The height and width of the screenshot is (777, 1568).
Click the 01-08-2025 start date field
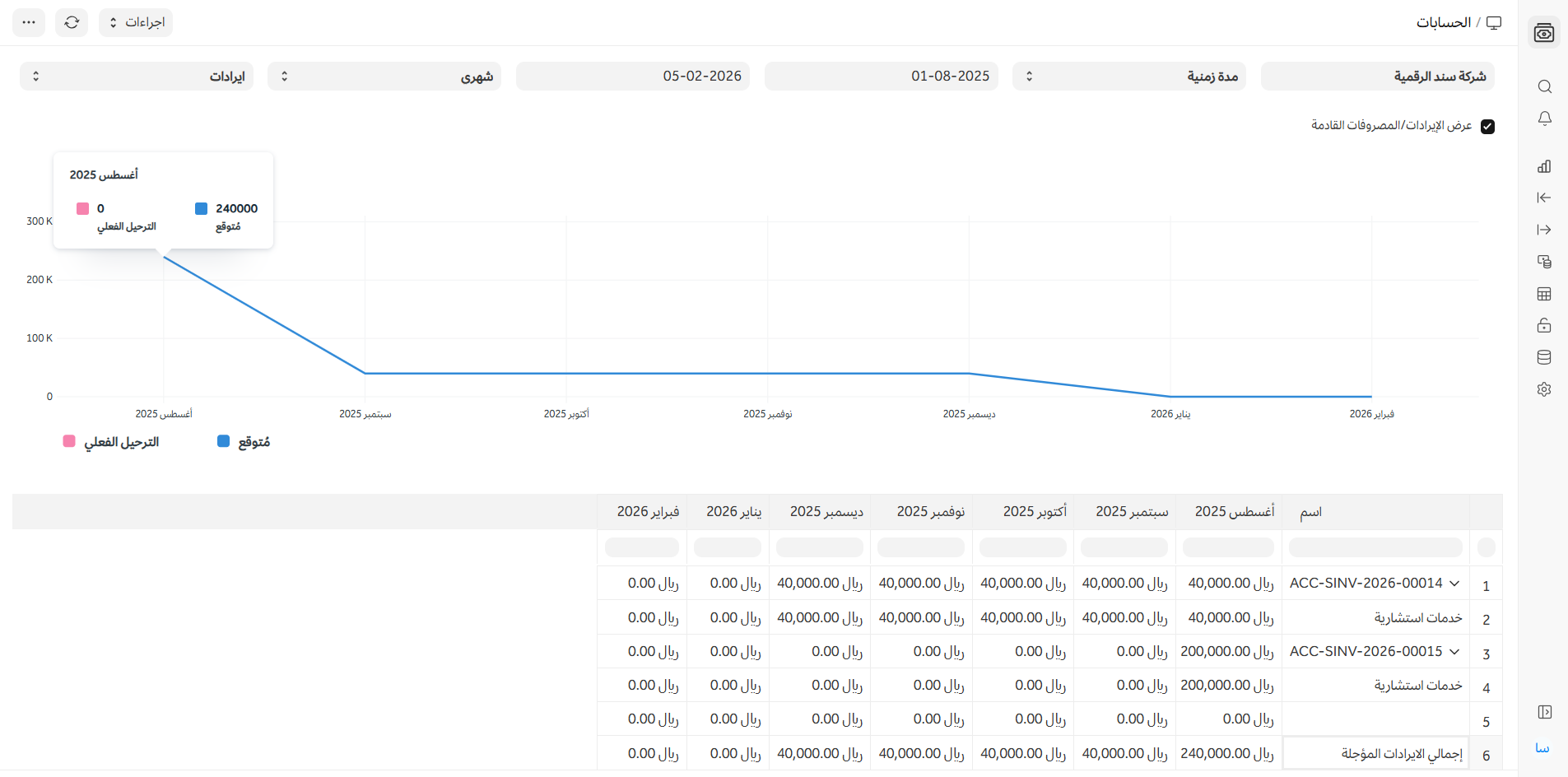[x=881, y=77]
